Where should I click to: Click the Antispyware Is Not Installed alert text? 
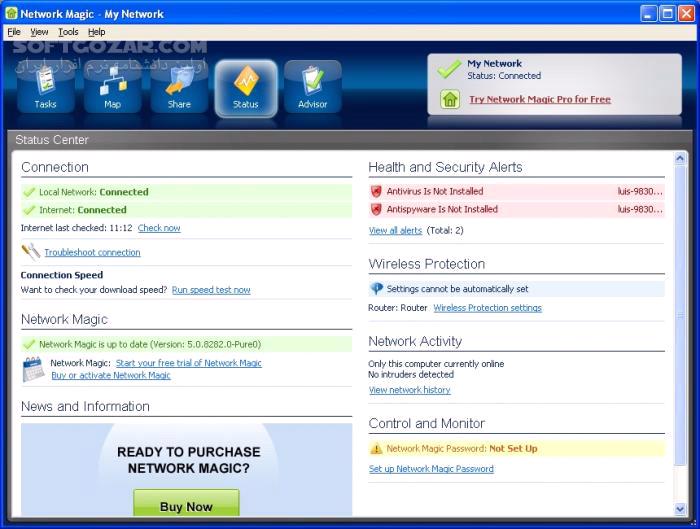[442, 209]
